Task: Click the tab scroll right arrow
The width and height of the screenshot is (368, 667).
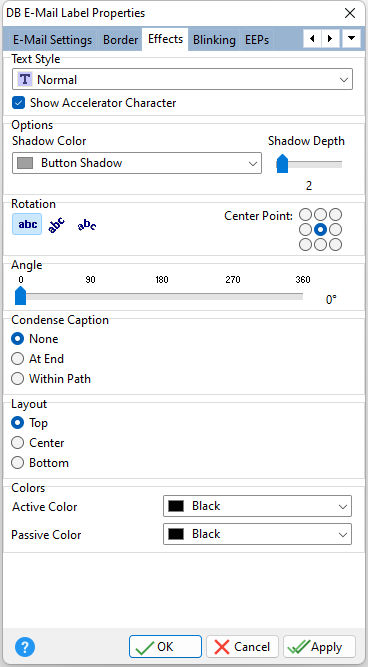Action: pyautogui.click(x=330, y=39)
